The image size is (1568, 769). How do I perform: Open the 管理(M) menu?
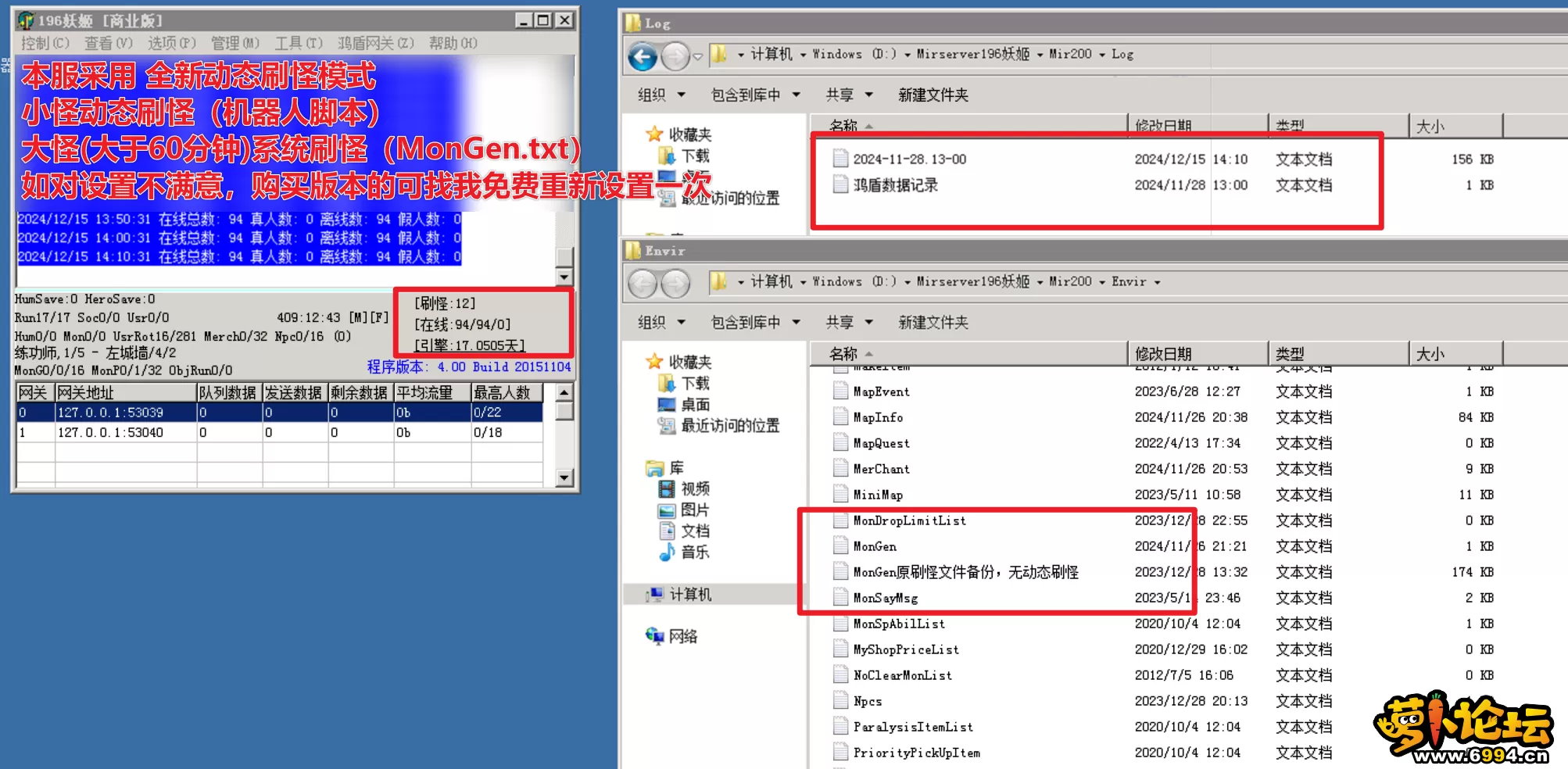234,43
